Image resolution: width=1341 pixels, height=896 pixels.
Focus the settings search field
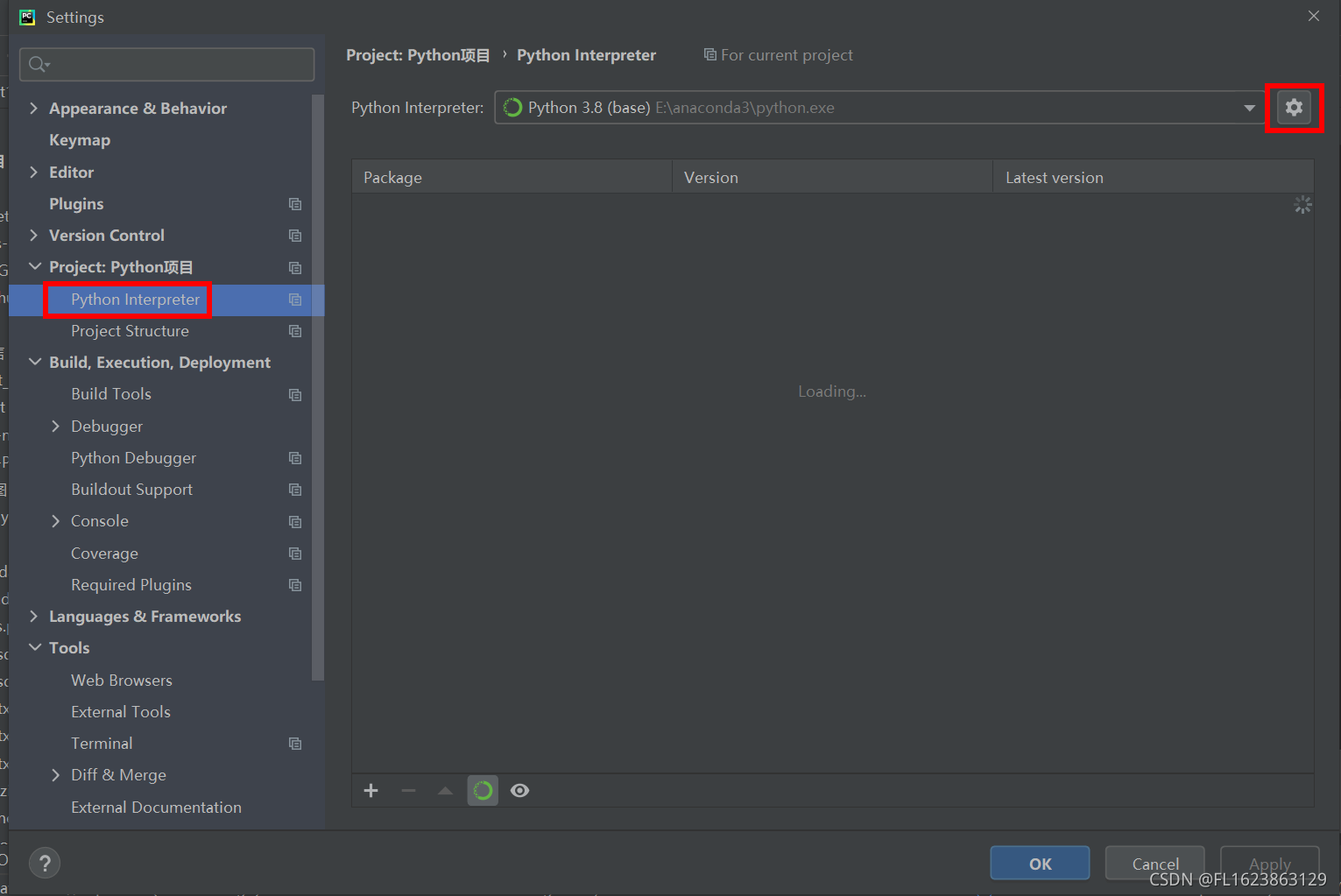[x=166, y=64]
